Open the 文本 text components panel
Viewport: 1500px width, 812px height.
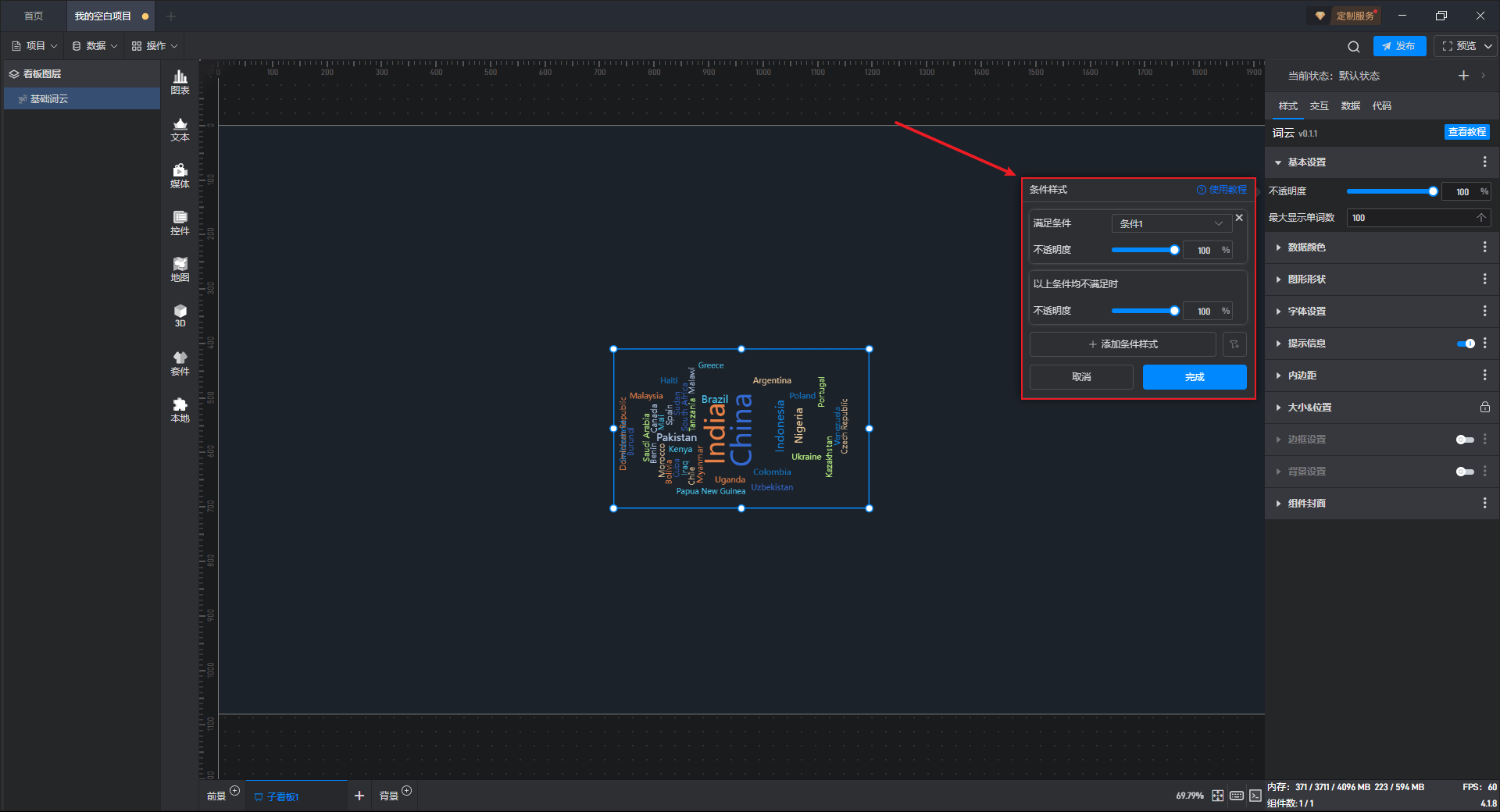click(x=180, y=129)
